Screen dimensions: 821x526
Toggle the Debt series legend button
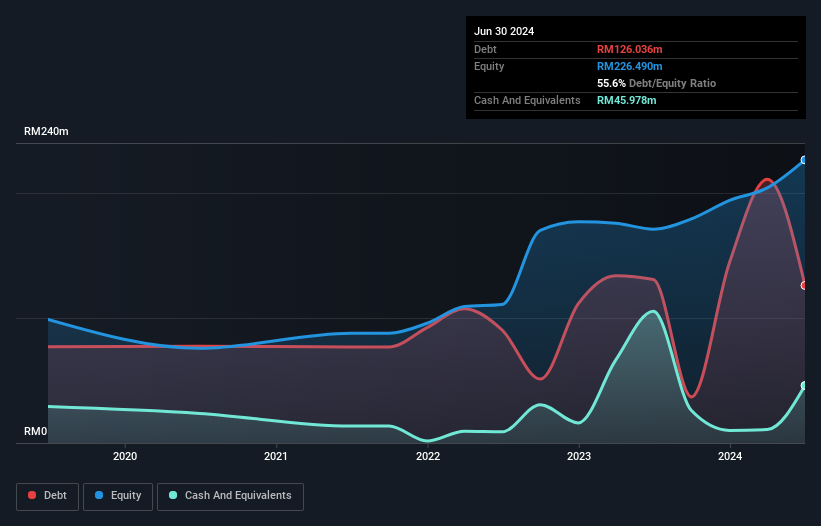(x=47, y=496)
